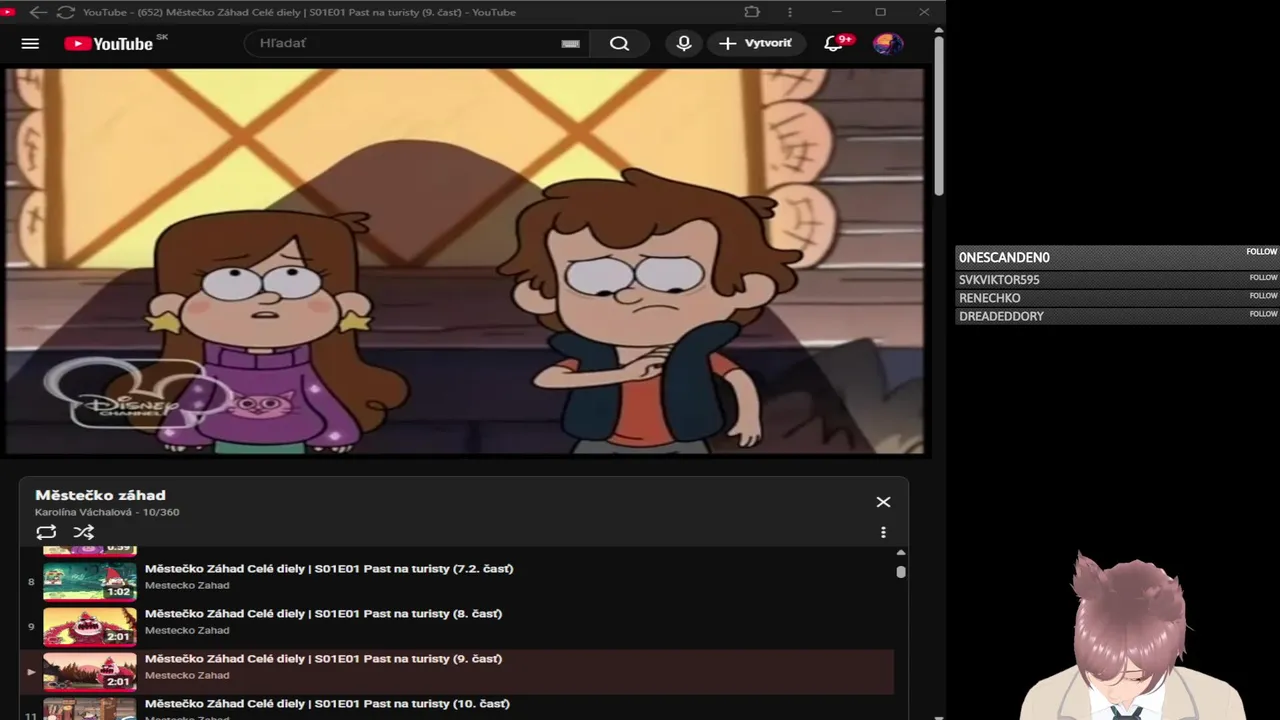Click the magnifier search button
This screenshot has height=720, width=1280.
pyautogui.click(x=619, y=43)
